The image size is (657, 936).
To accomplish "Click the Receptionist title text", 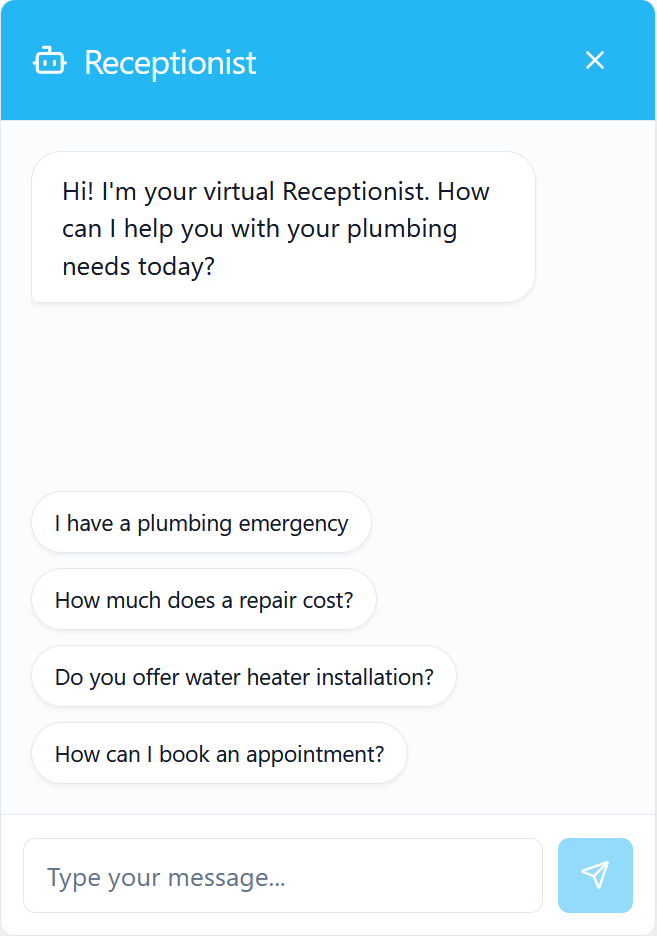I will point(170,60).
